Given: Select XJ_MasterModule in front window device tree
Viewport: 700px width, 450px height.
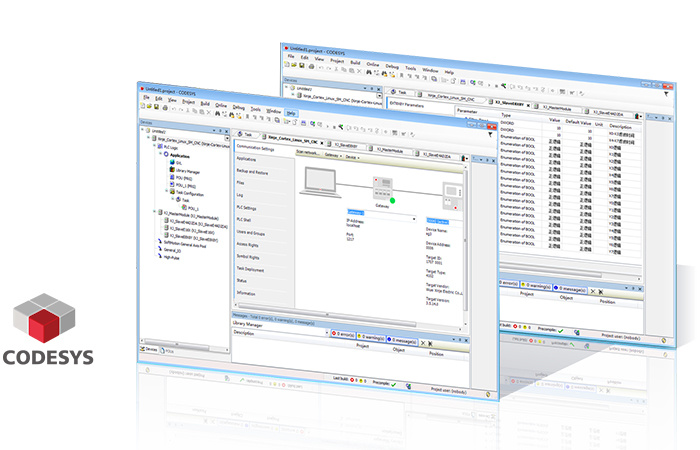Looking at the screenshot, I should [191, 216].
